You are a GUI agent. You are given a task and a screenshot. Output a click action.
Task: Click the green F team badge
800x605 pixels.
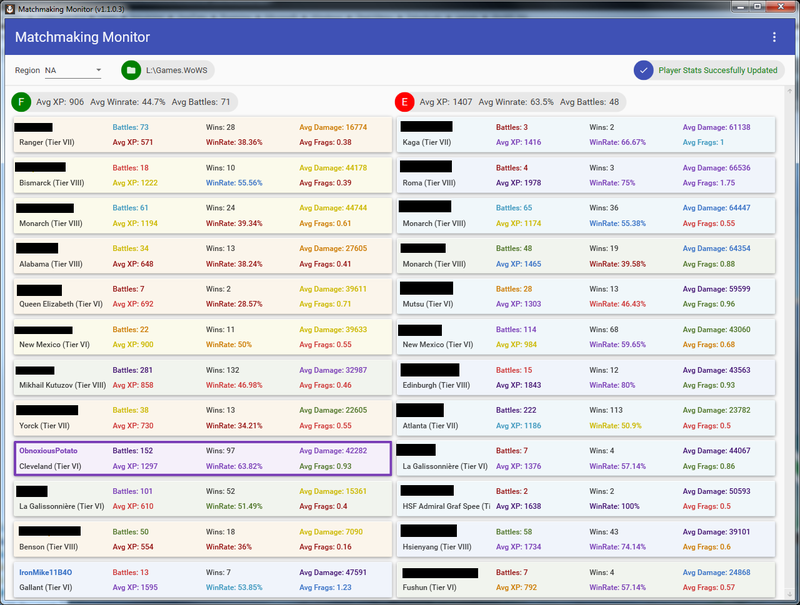click(x=21, y=102)
